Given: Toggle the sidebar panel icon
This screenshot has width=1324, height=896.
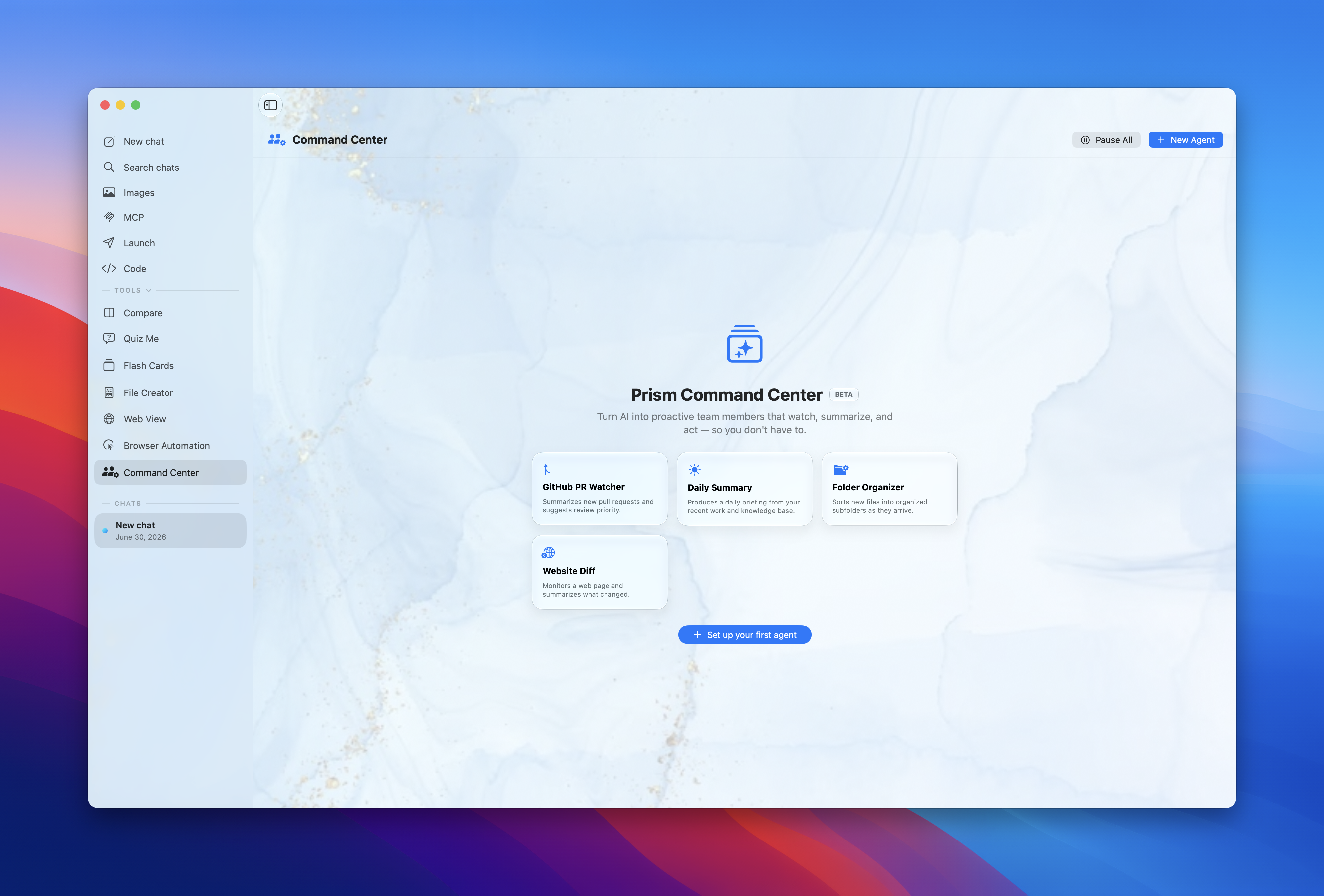Looking at the screenshot, I should (271, 105).
